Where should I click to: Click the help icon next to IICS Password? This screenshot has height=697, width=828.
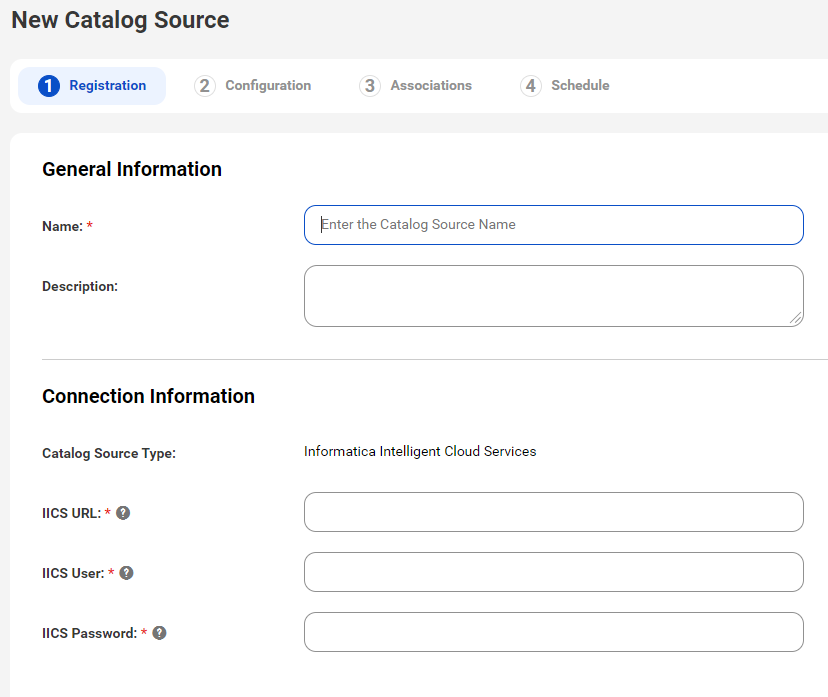(x=159, y=633)
